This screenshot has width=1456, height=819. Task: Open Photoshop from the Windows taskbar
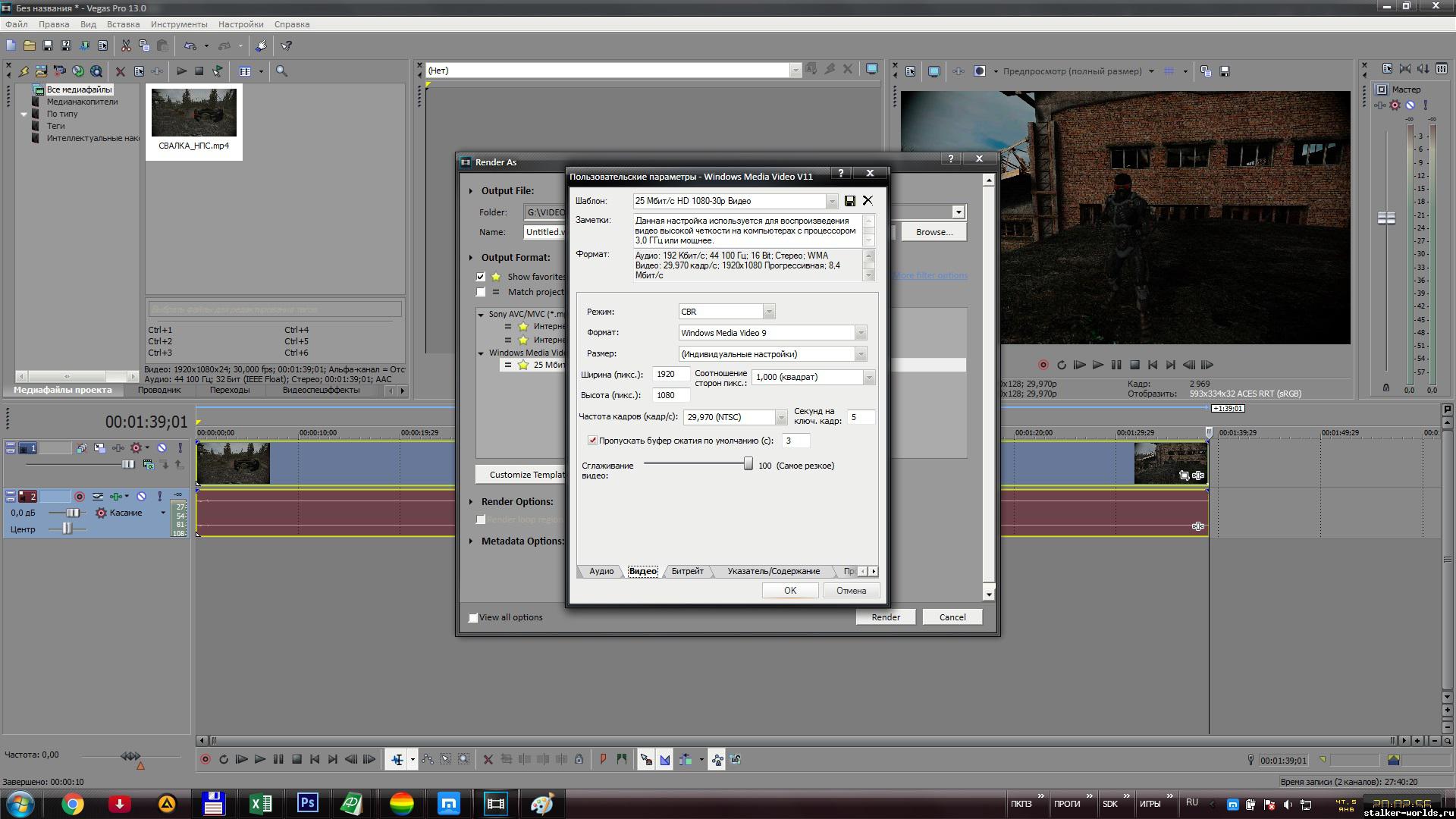308,803
